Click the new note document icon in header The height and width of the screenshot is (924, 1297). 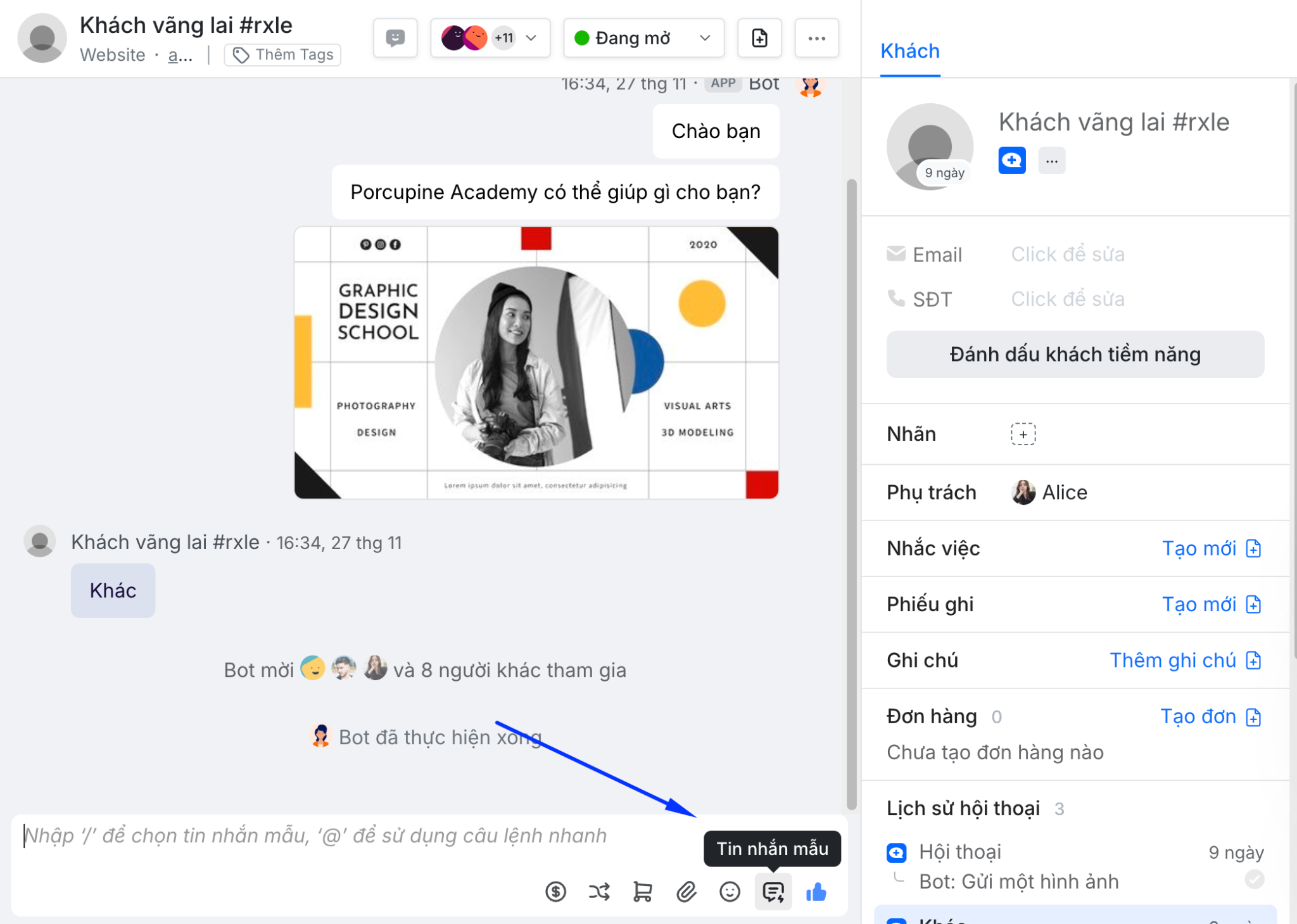coord(759,38)
